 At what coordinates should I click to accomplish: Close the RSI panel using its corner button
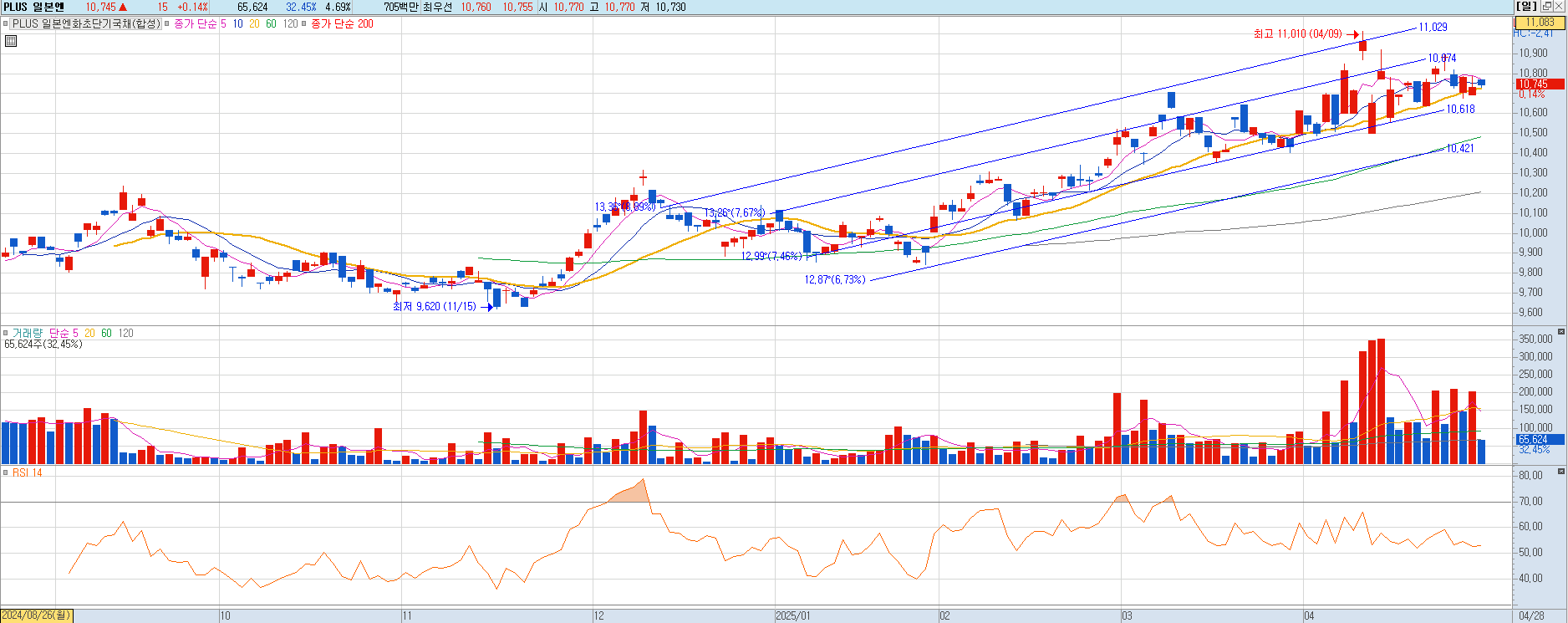pyautogui.click(x=1560, y=472)
